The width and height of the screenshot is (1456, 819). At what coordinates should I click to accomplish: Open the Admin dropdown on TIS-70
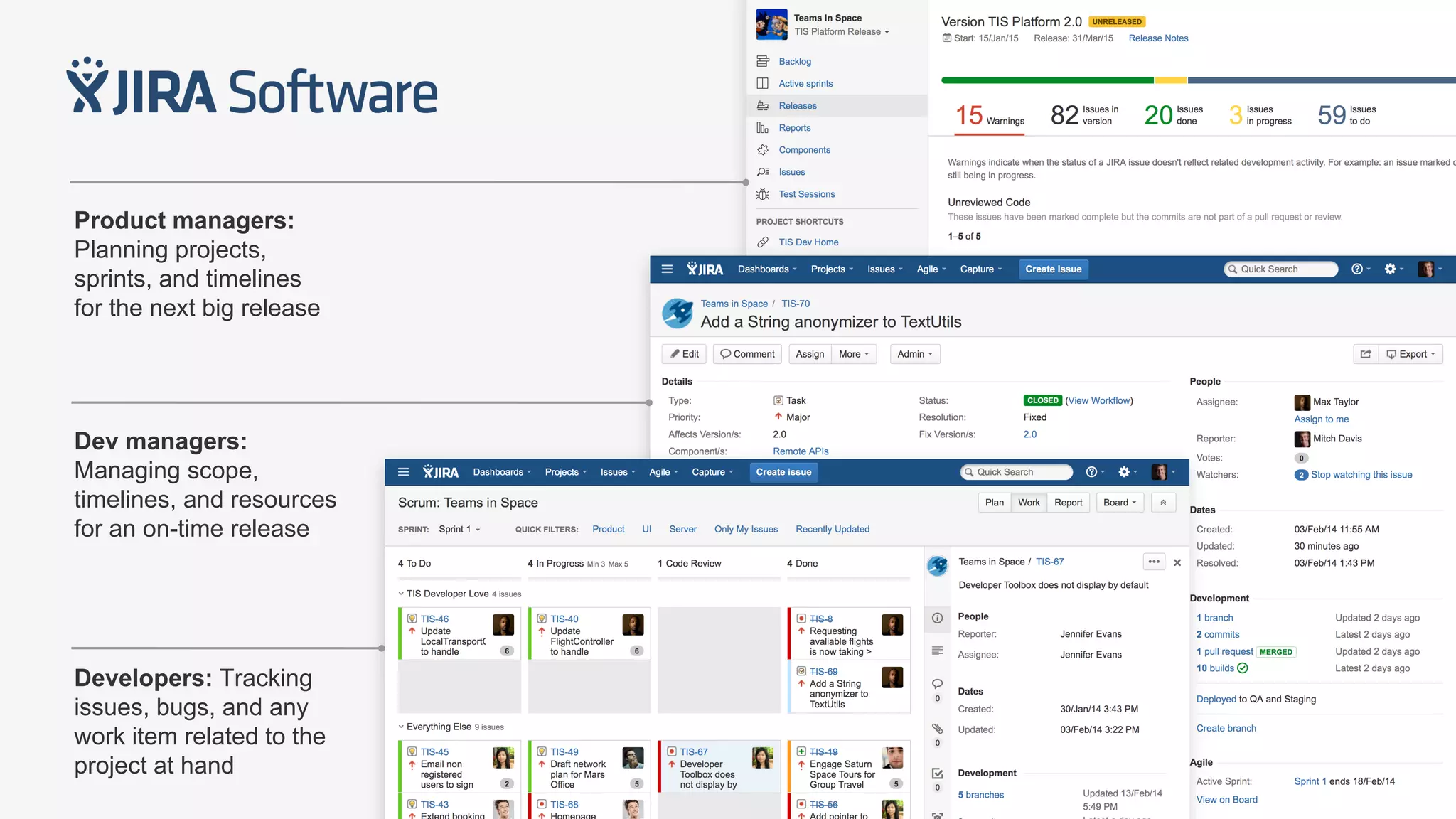tap(915, 354)
